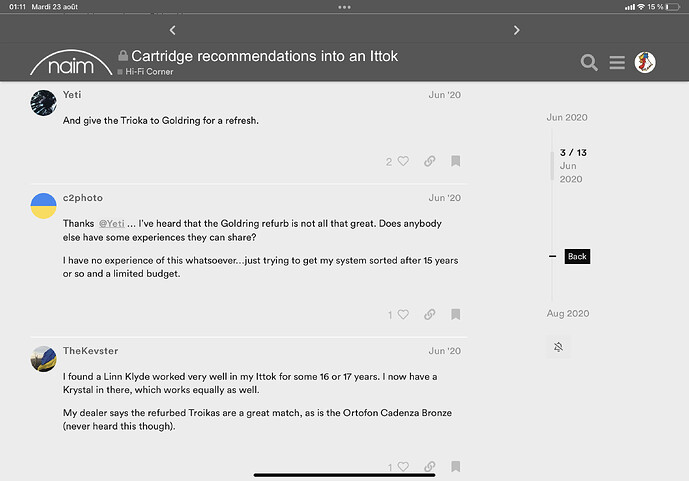Copy link to c2photo's post
The width and height of the screenshot is (689, 481).
429,314
